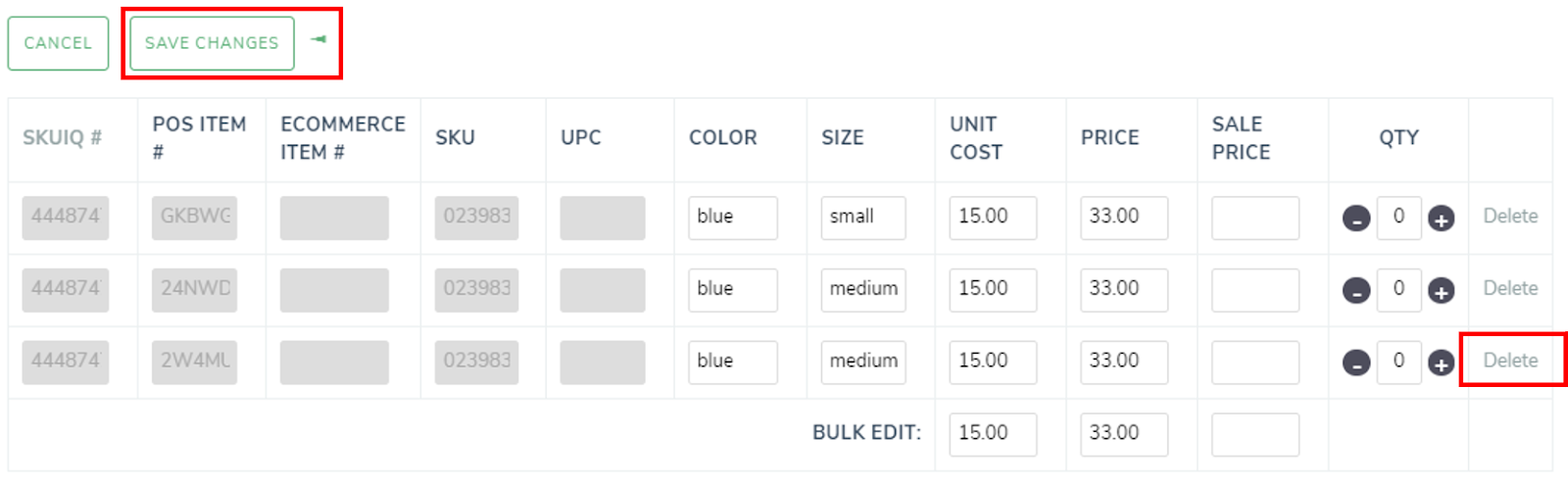Delete the 2W4ML medium variant row
The height and width of the screenshot is (485, 1568).
1509,361
